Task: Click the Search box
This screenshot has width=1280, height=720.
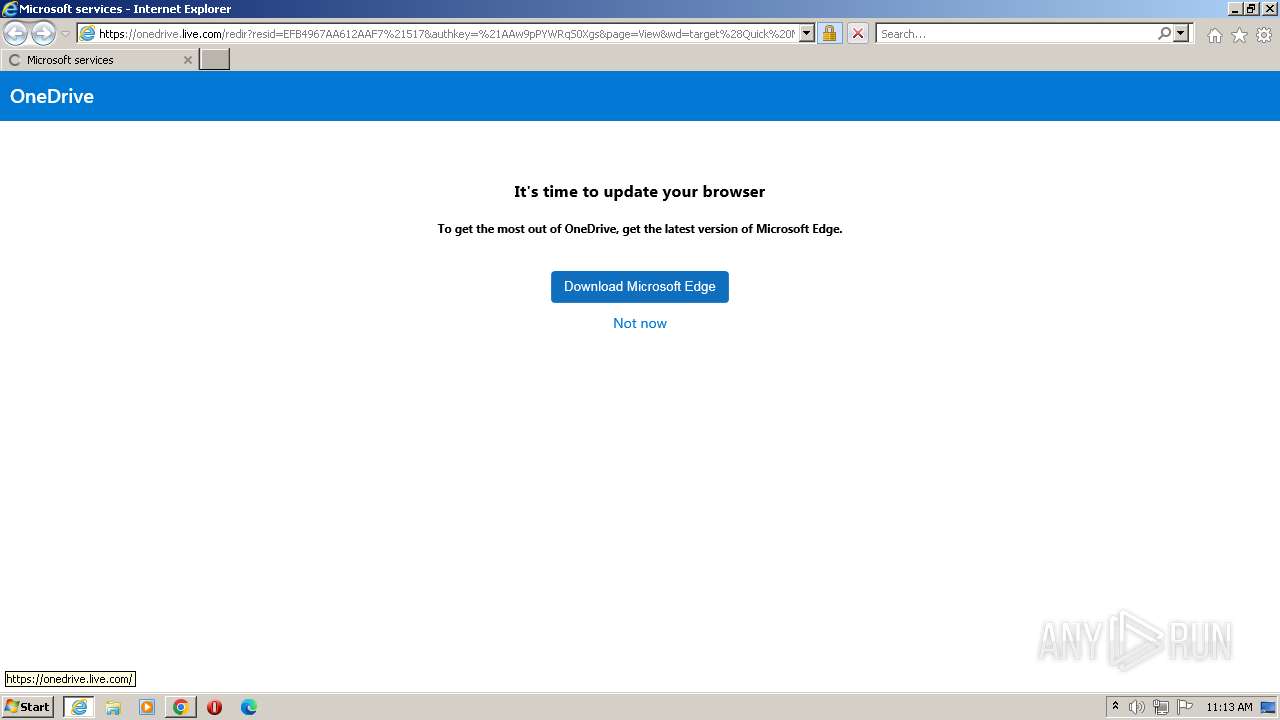Action: click(x=1016, y=34)
